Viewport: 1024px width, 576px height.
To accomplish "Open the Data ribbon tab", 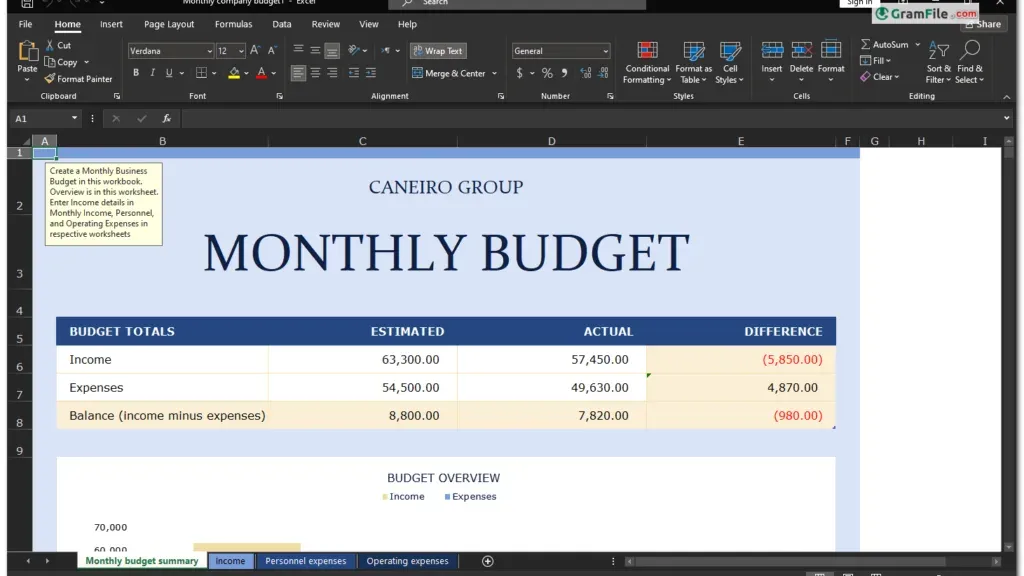I will pos(281,24).
